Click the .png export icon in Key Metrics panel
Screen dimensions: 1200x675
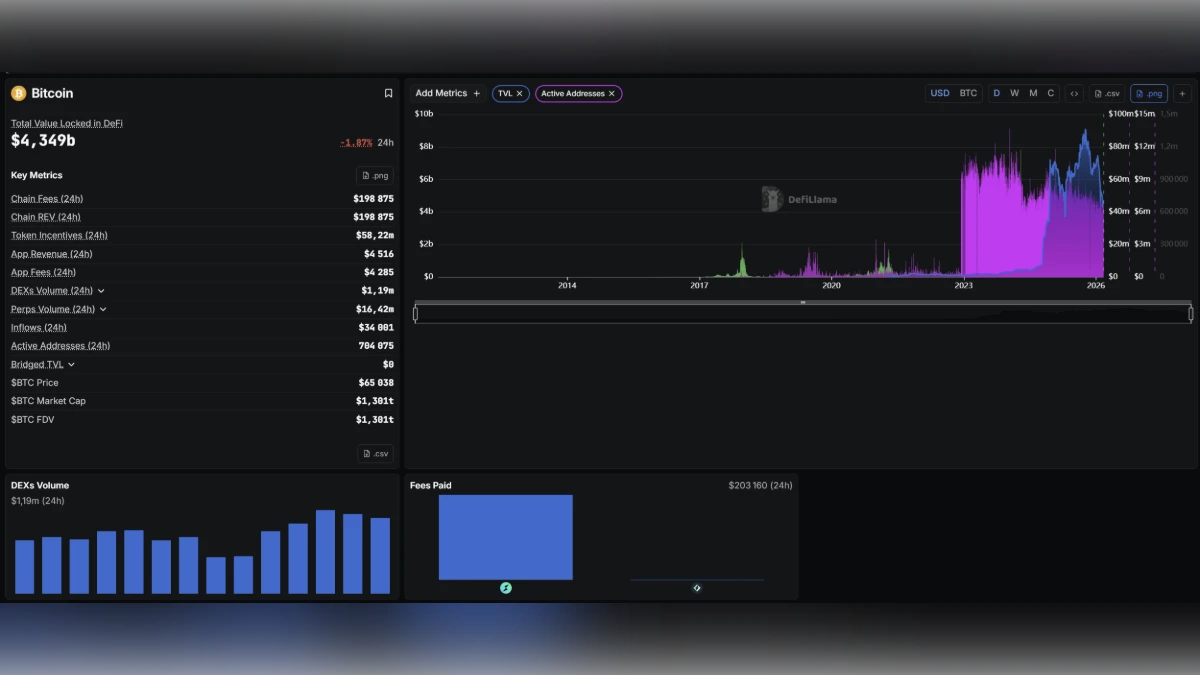376,175
